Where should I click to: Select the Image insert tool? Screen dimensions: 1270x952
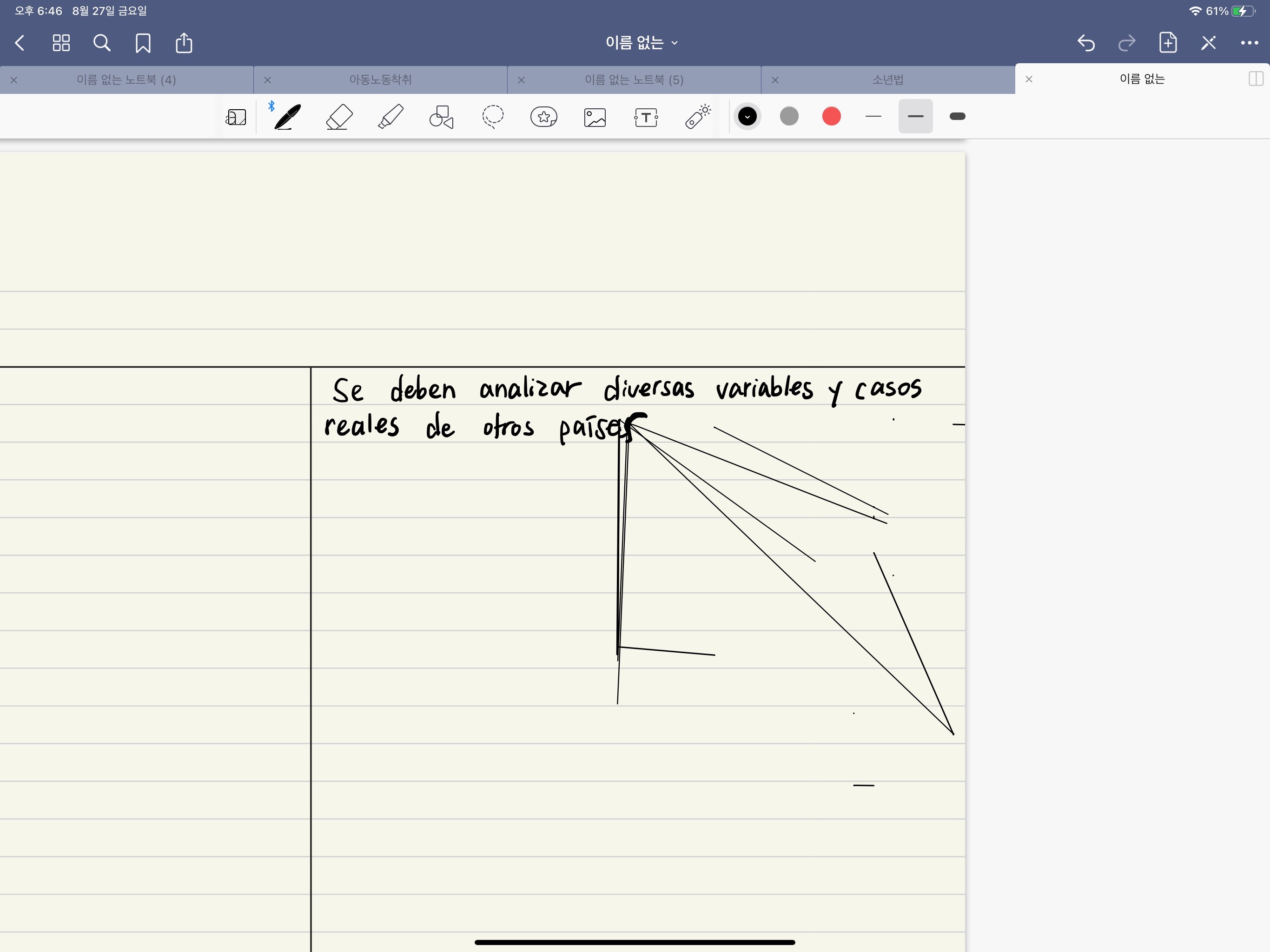click(595, 117)
